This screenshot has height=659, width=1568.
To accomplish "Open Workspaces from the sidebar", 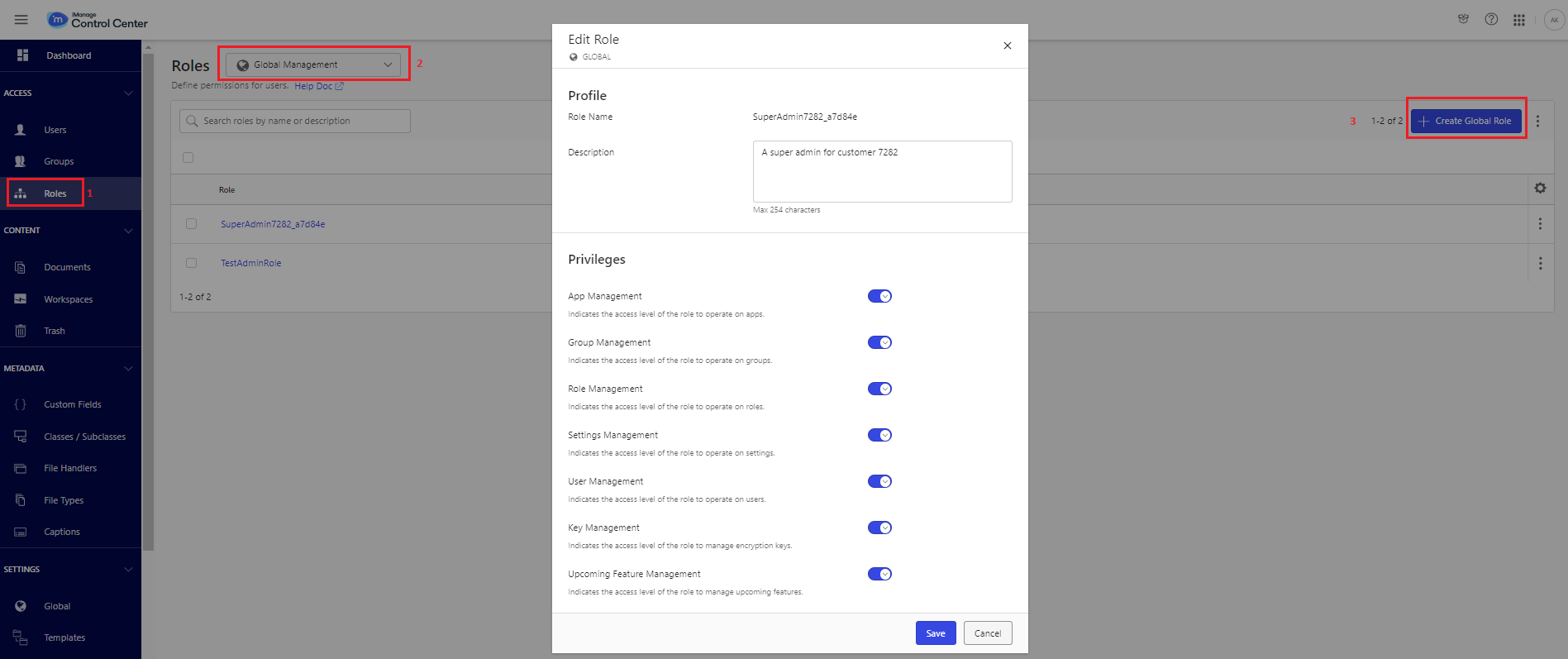I will point(68,299).
